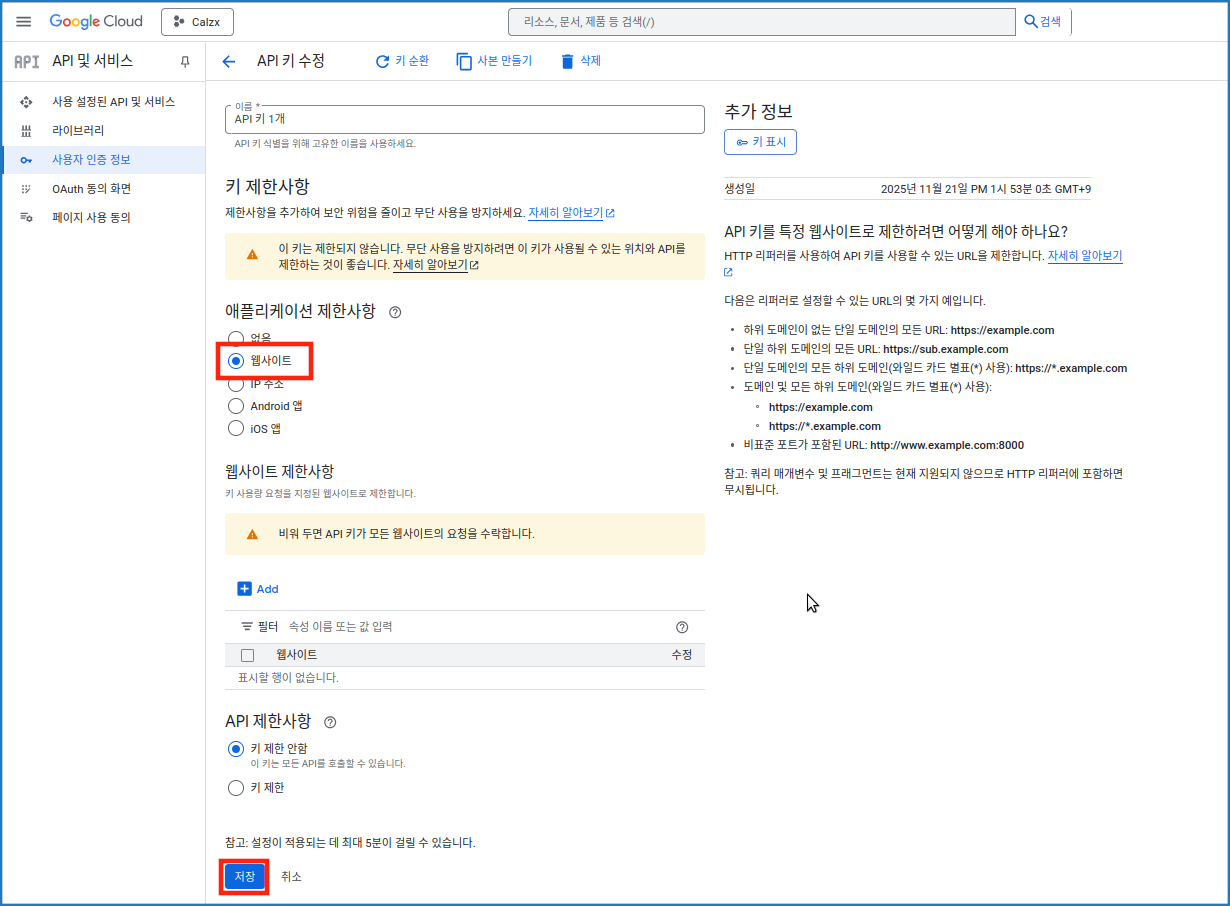Open 라이브러리 in the sidebar
The height and width of the screenshot is (906, 1230).
(x=78, y=131)
